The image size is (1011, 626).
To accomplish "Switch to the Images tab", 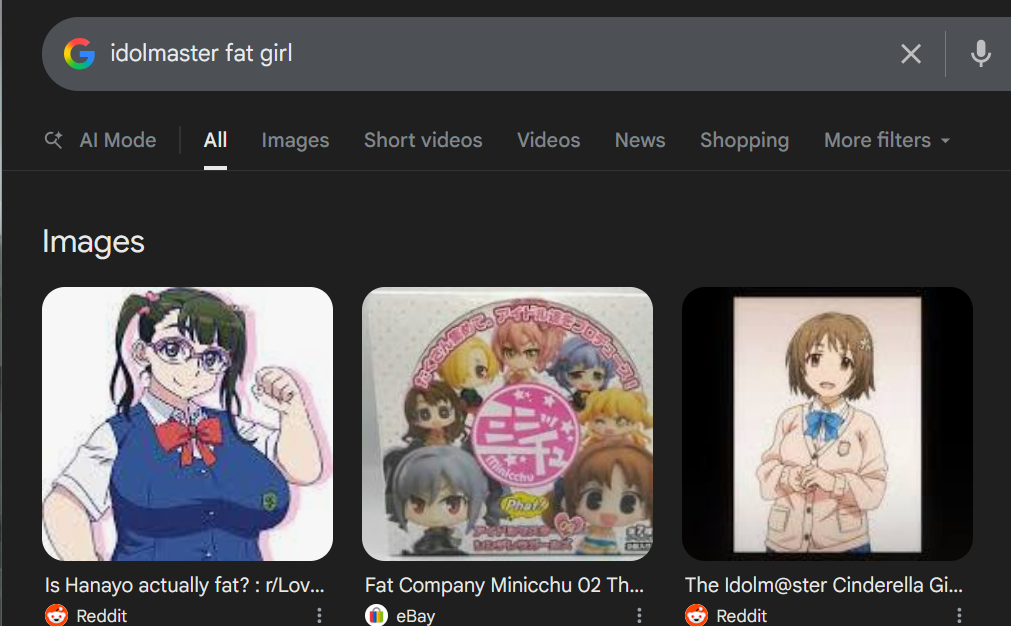I will point(295,140).
